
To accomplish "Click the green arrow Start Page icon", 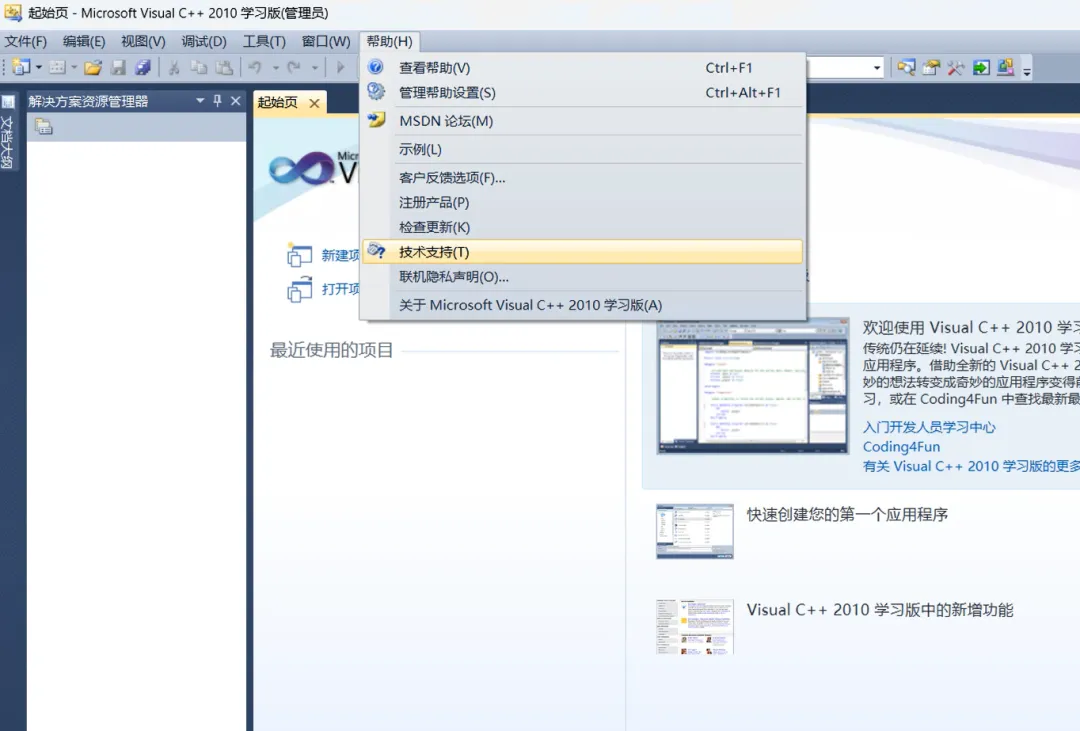I will coord(981,68).
